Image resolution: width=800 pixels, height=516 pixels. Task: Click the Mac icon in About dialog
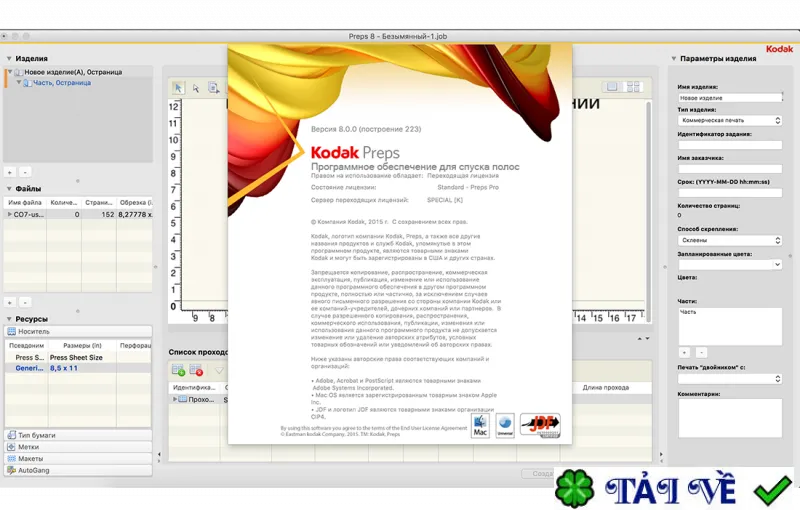coord(480,425)
